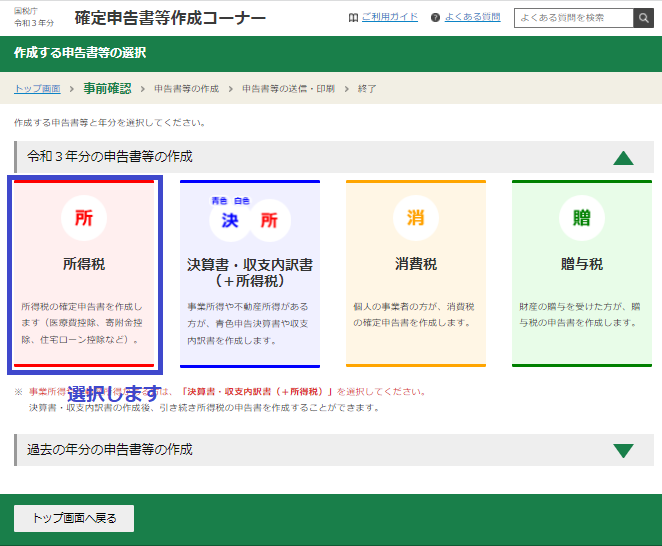662x546 pixels.
Task: Click the red 所 icon in 決算書 card
Action: tap(269, 220)
